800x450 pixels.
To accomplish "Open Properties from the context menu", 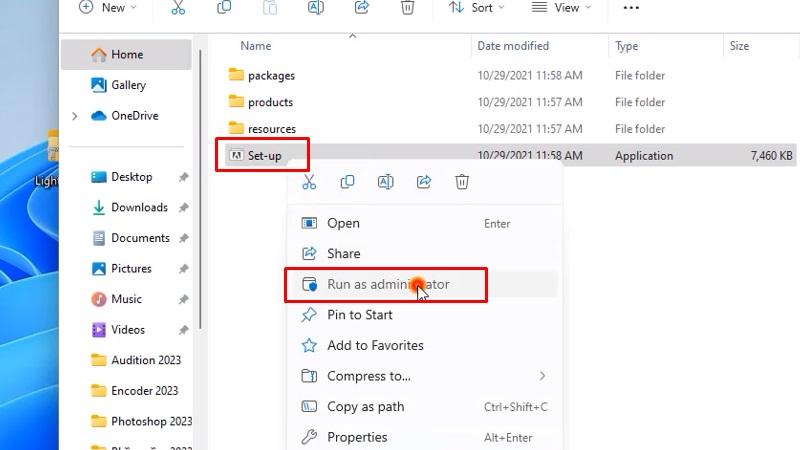I will [x=424, y=437].
